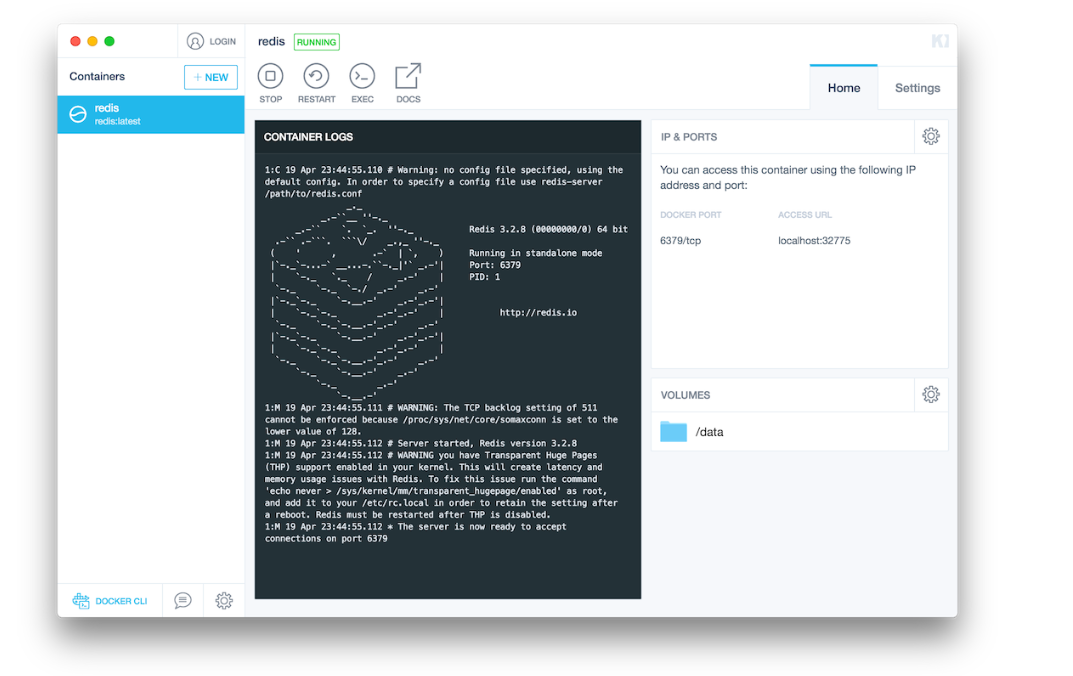This screenshot has height=676, width=1073.
Task: Open preferences gear in sidebar footer
Action: click(224, 601)
